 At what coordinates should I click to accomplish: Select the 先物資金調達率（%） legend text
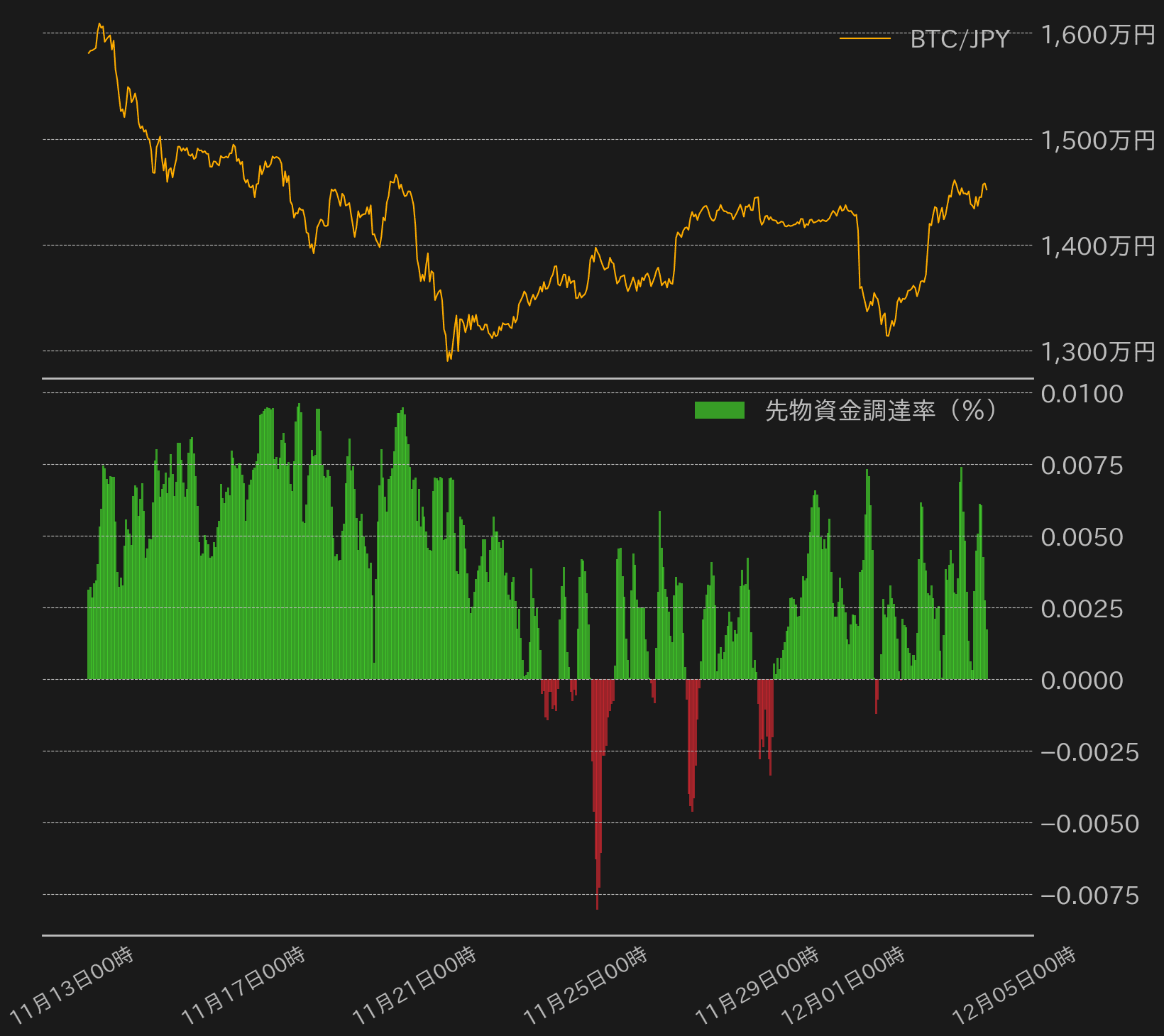pos(881,410)
